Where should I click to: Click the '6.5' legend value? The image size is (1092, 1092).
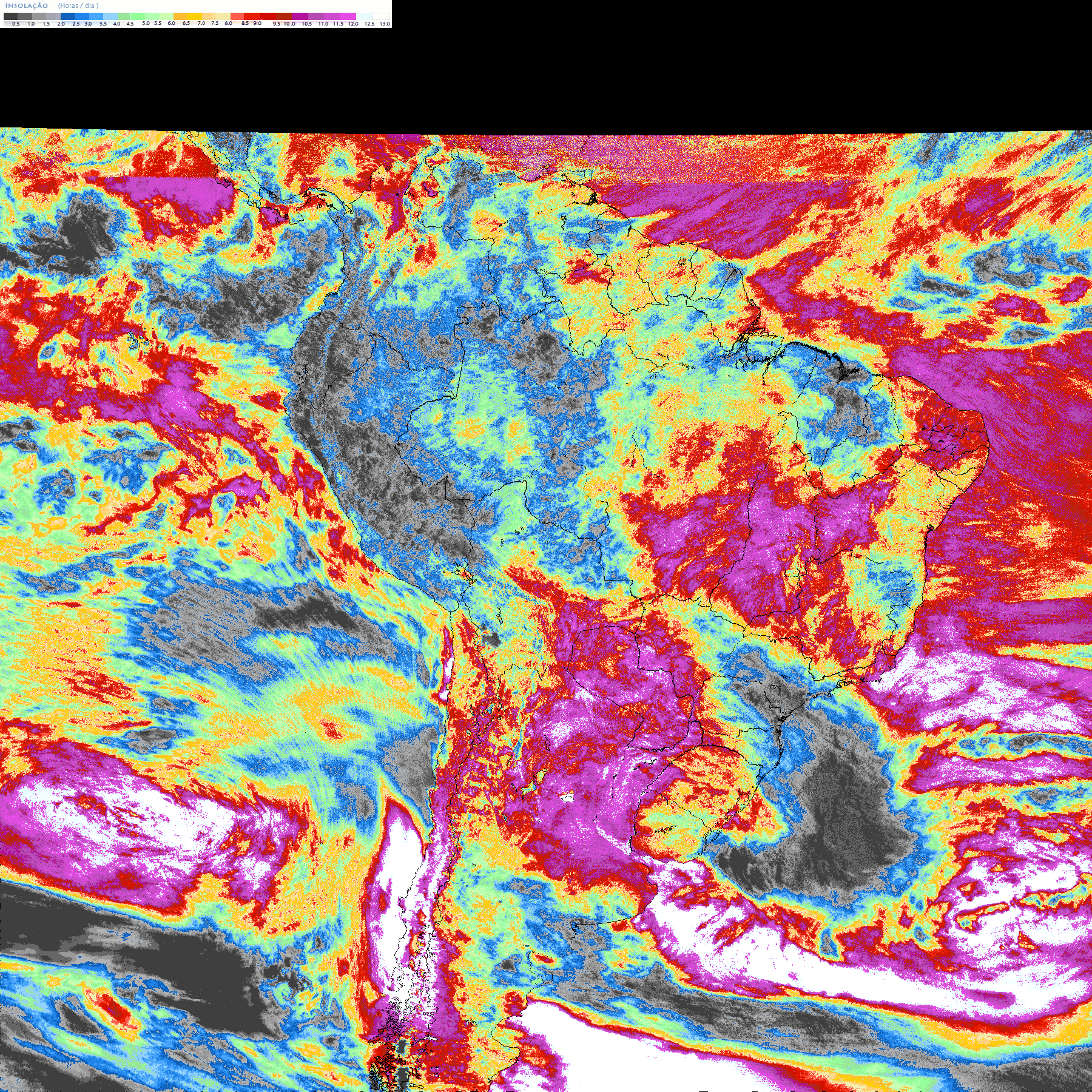(x=186, y=23)
